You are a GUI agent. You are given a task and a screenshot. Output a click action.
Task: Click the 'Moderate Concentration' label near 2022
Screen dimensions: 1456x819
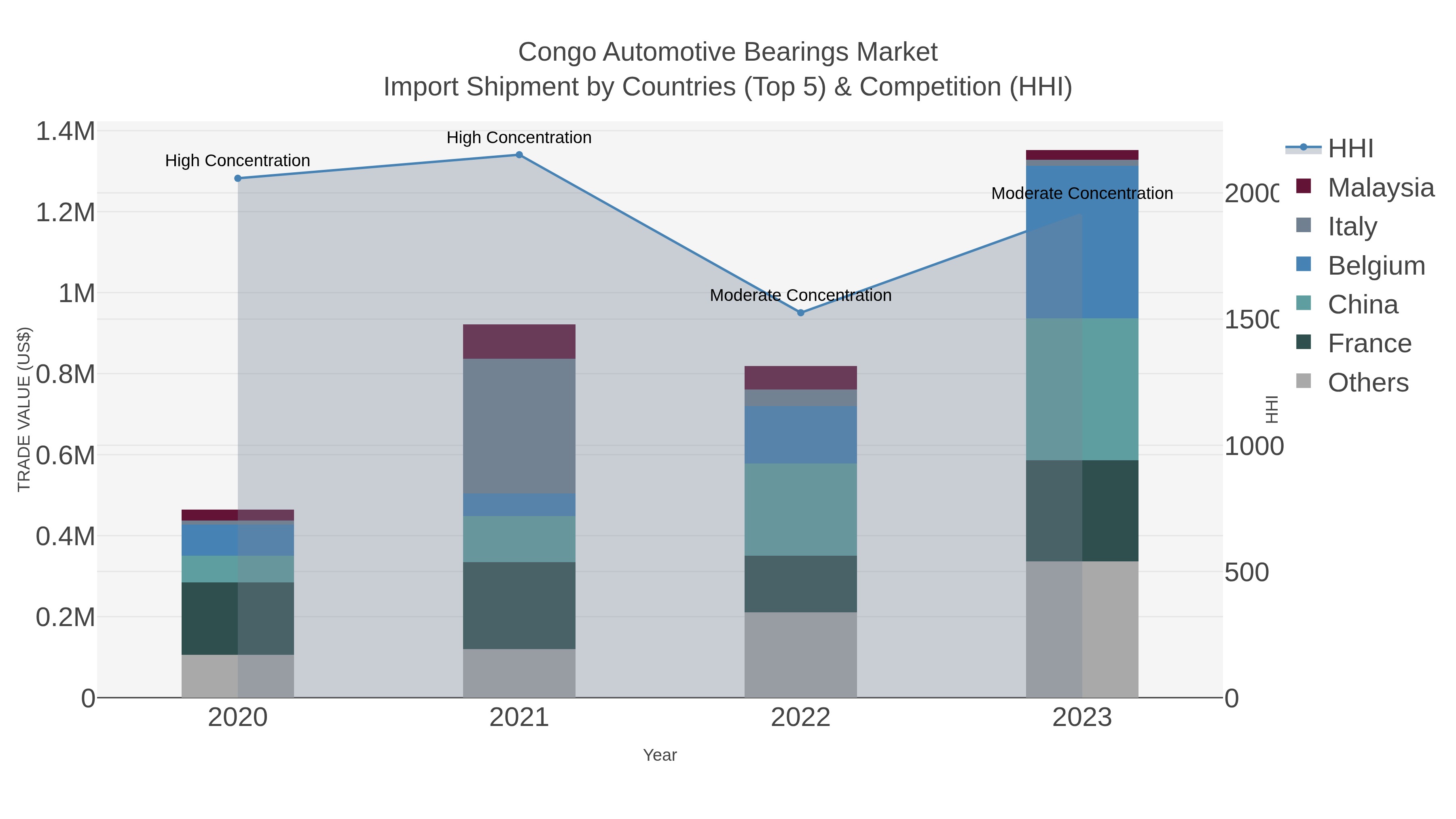800,295
